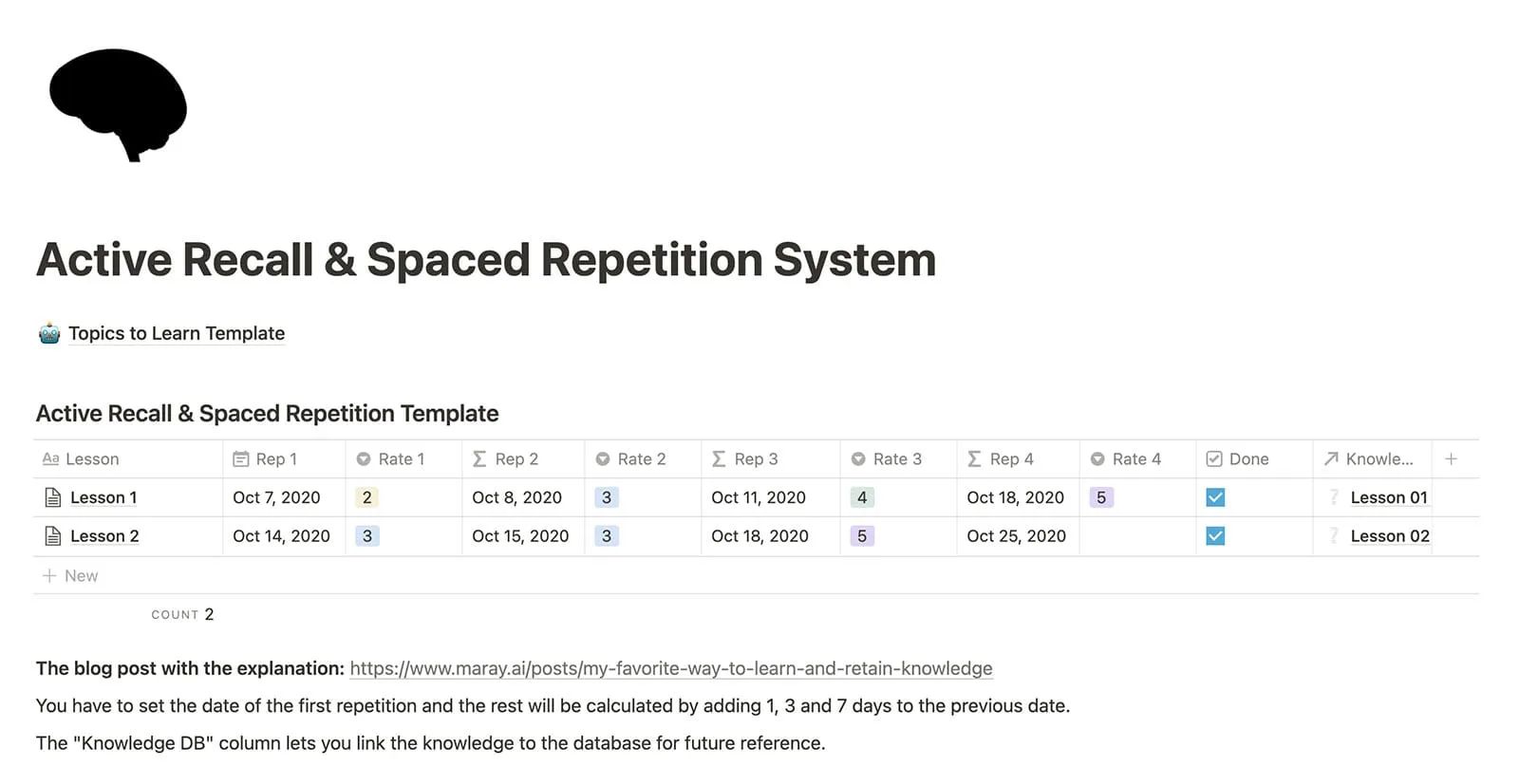Click the page icon next to Lesson 2
Image resolution: width=1519 pixels, height=784 pixels.
[54, 535]
